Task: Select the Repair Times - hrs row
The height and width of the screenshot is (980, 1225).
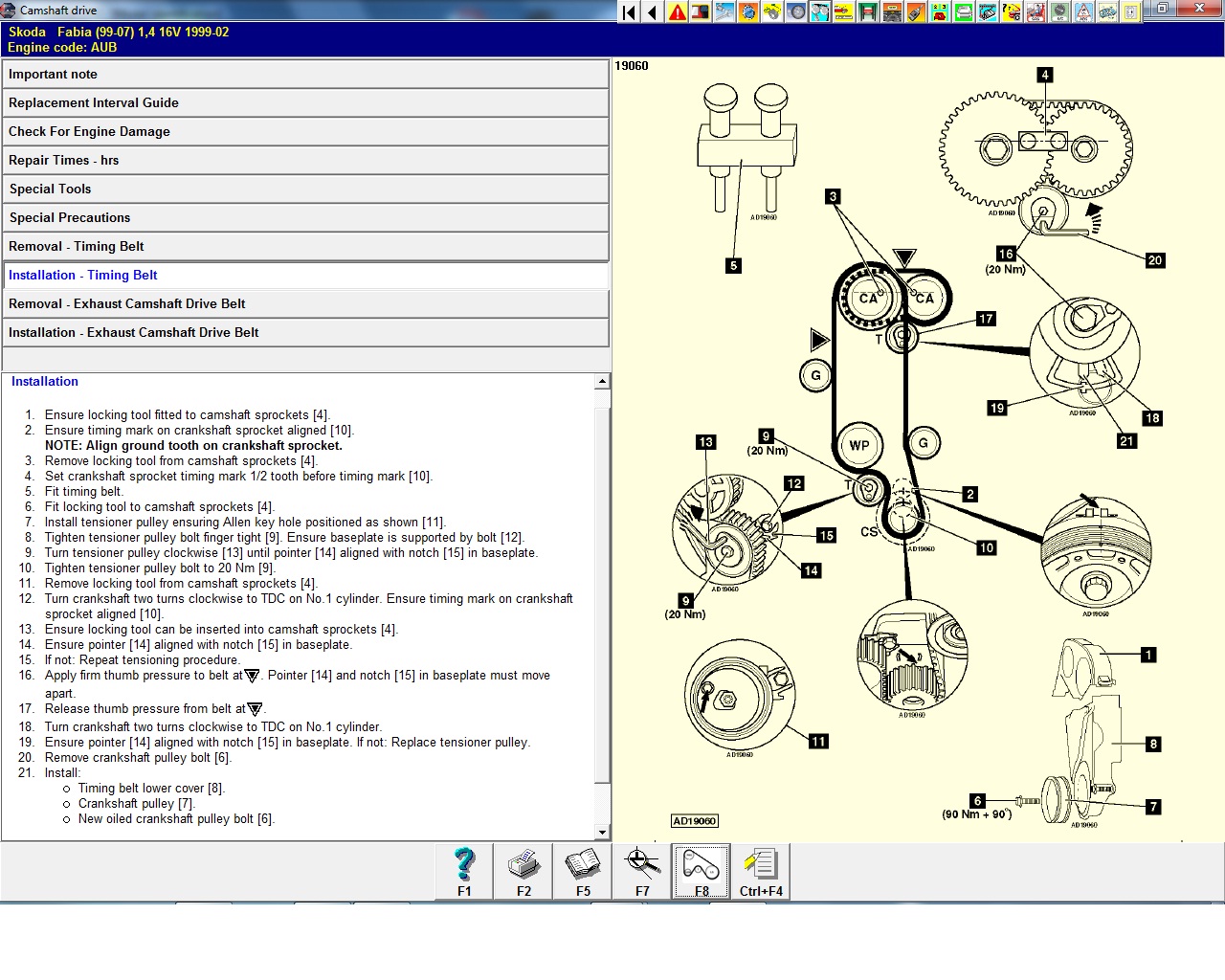Action: tap(305, 161)
